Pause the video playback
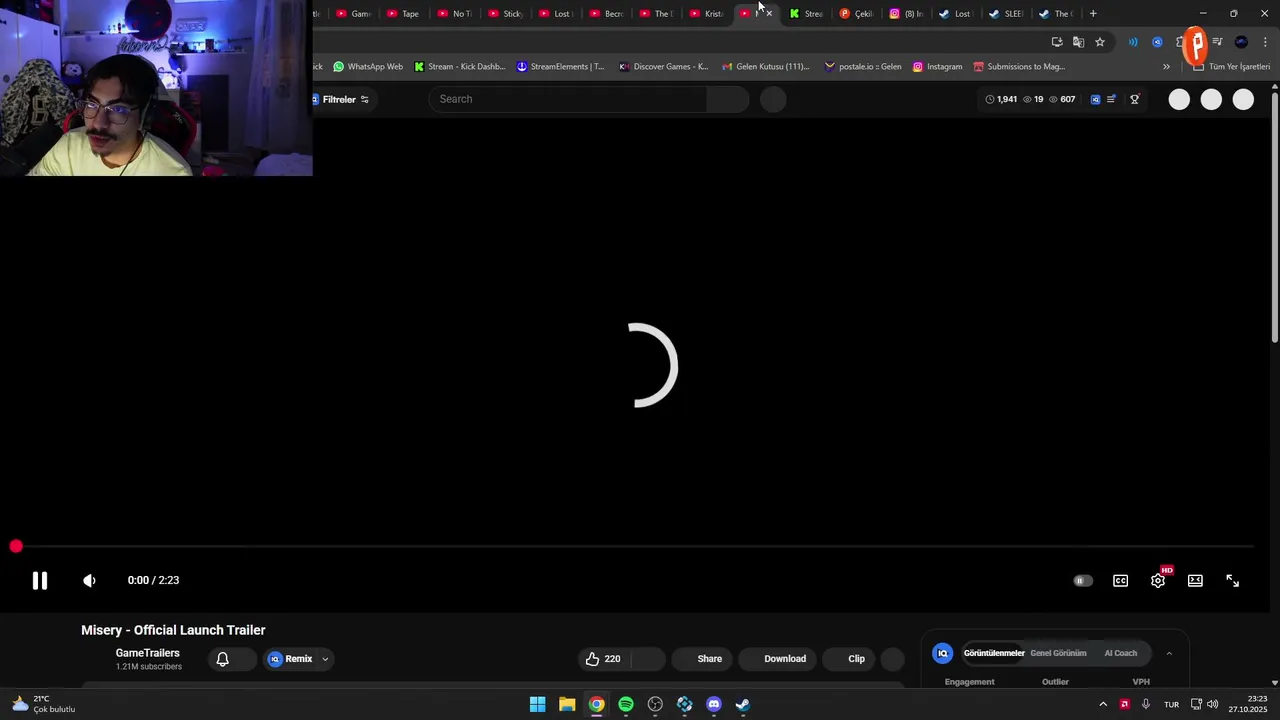 (x=40, y=580)
